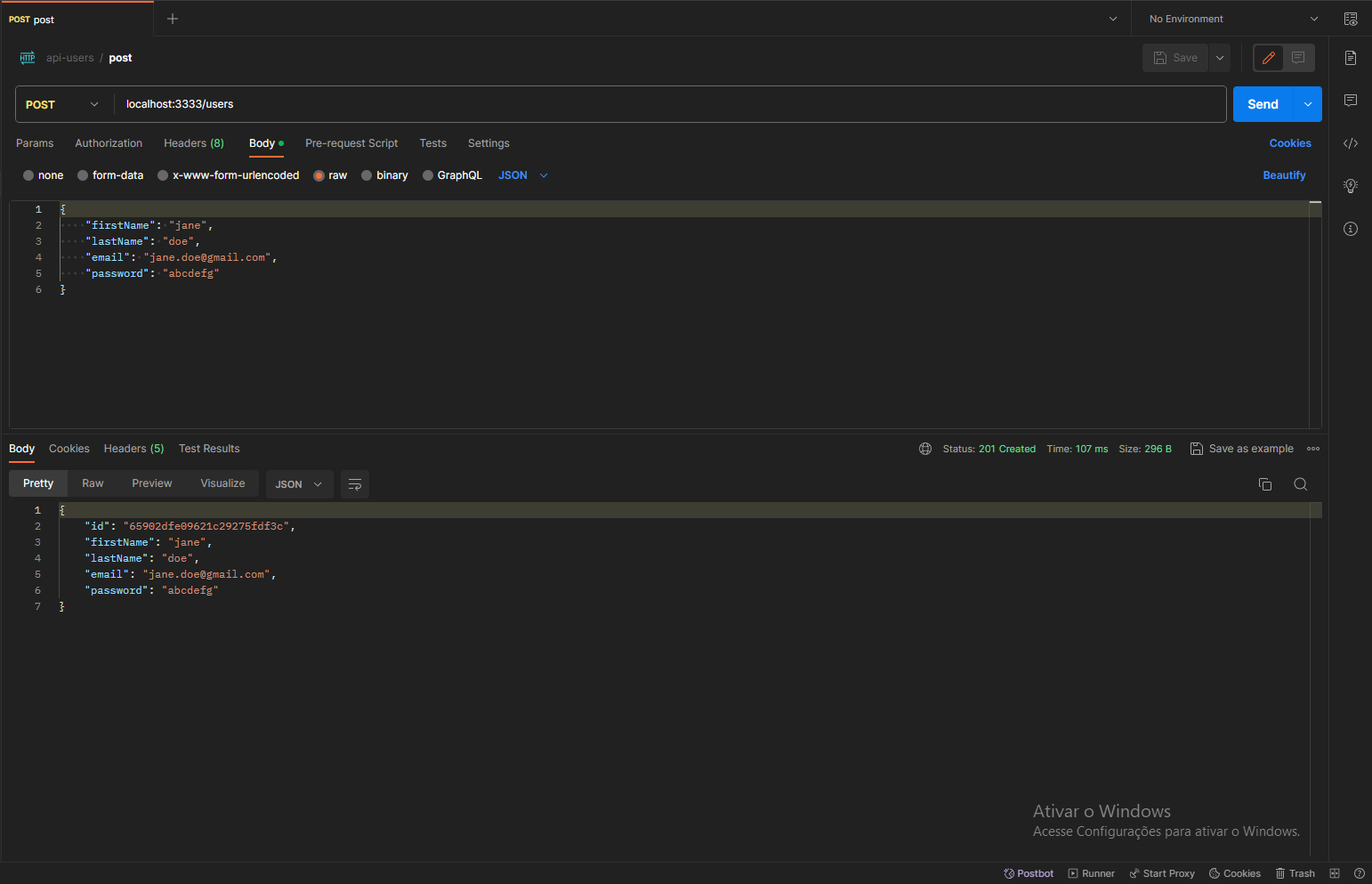Open the request Cookies link
This screenshot has width=1372, height=884.
pos(1290,143)
